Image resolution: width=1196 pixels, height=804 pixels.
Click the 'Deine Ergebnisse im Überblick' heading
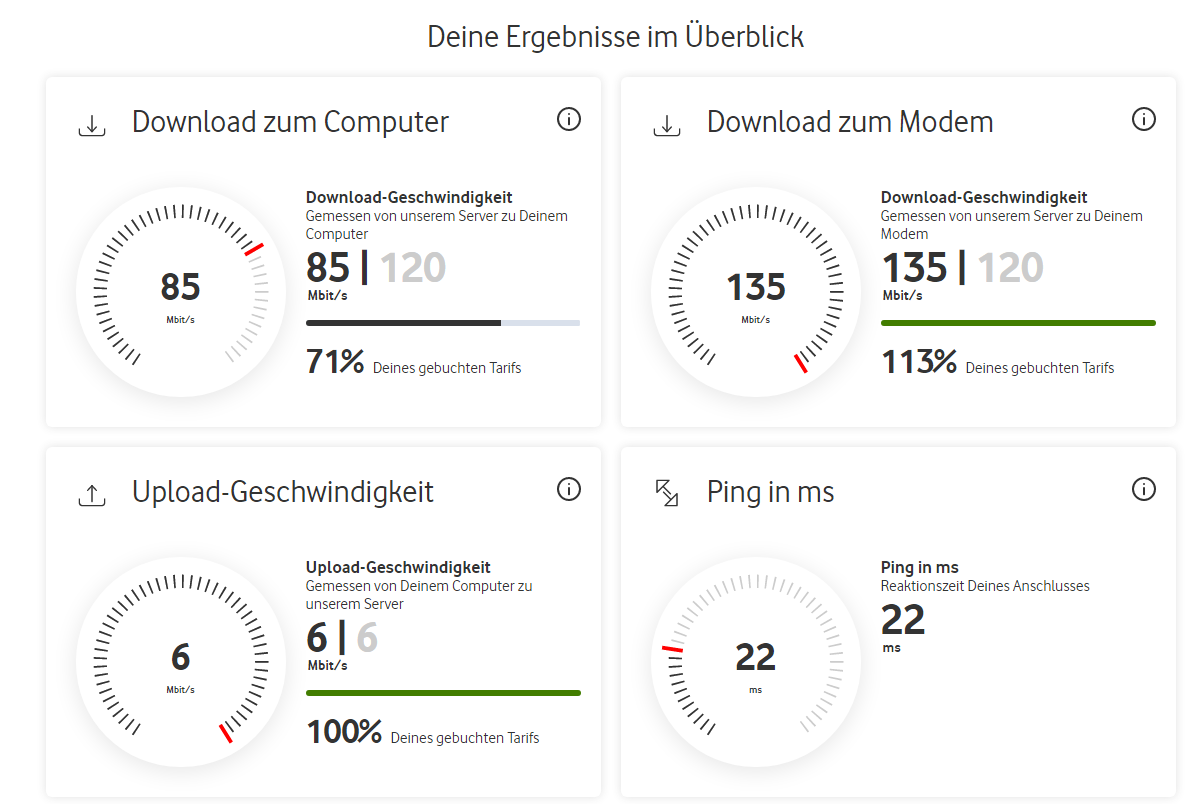pyautogui.click(x=615, y=37)
